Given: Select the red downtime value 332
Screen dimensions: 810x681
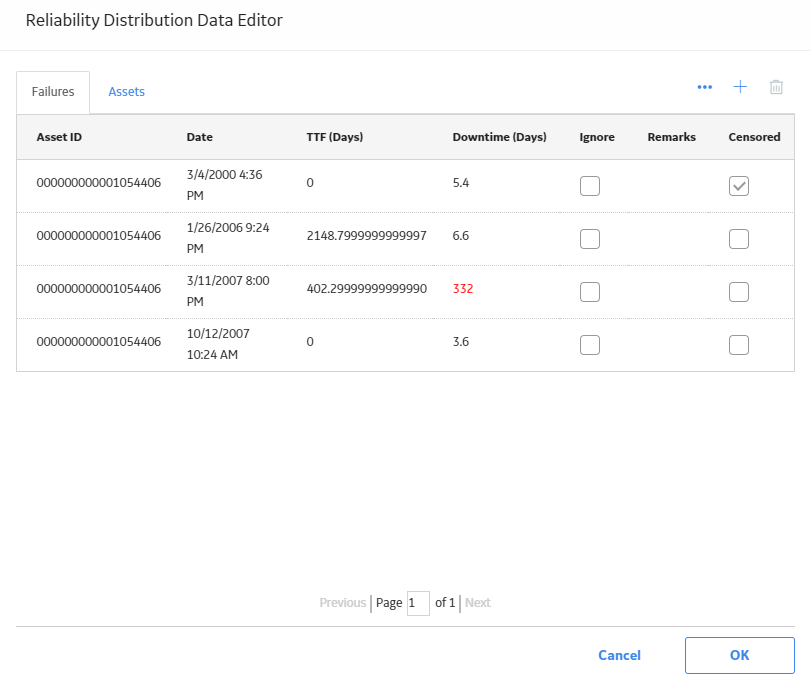Looking at the screenshot, I should click(463, 289).
